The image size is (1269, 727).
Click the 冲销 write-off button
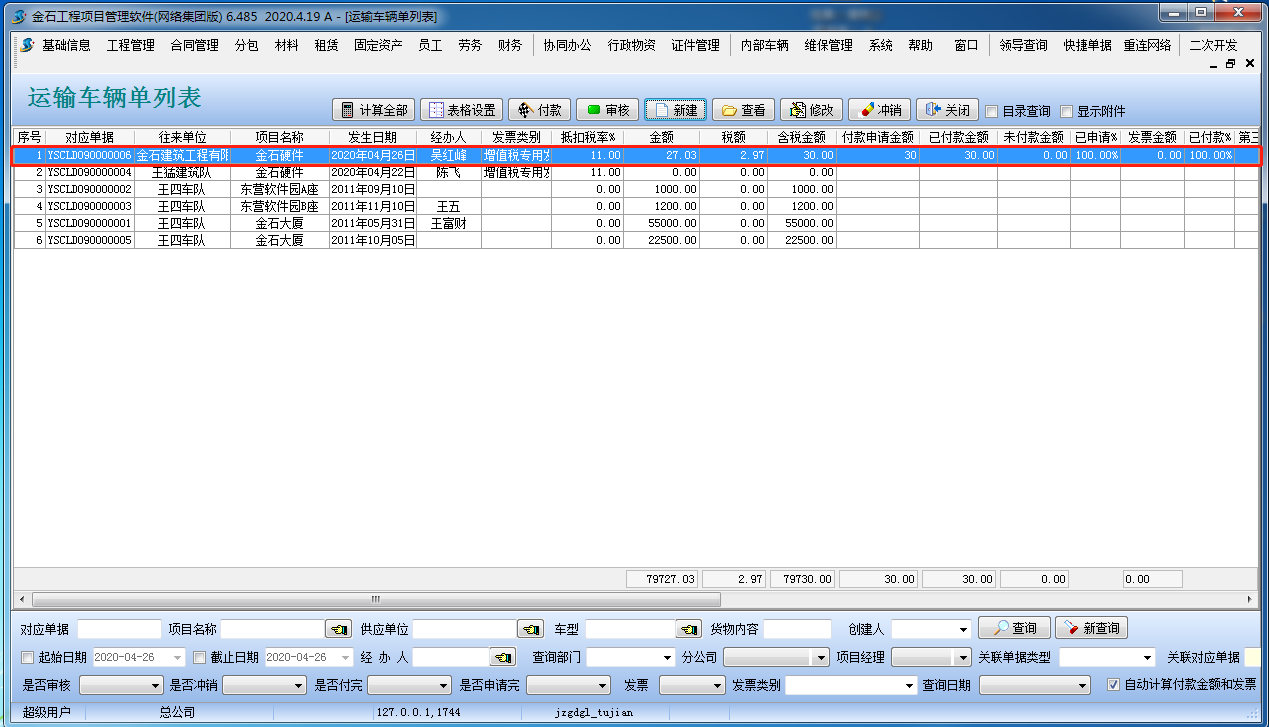tap(879, 110)
